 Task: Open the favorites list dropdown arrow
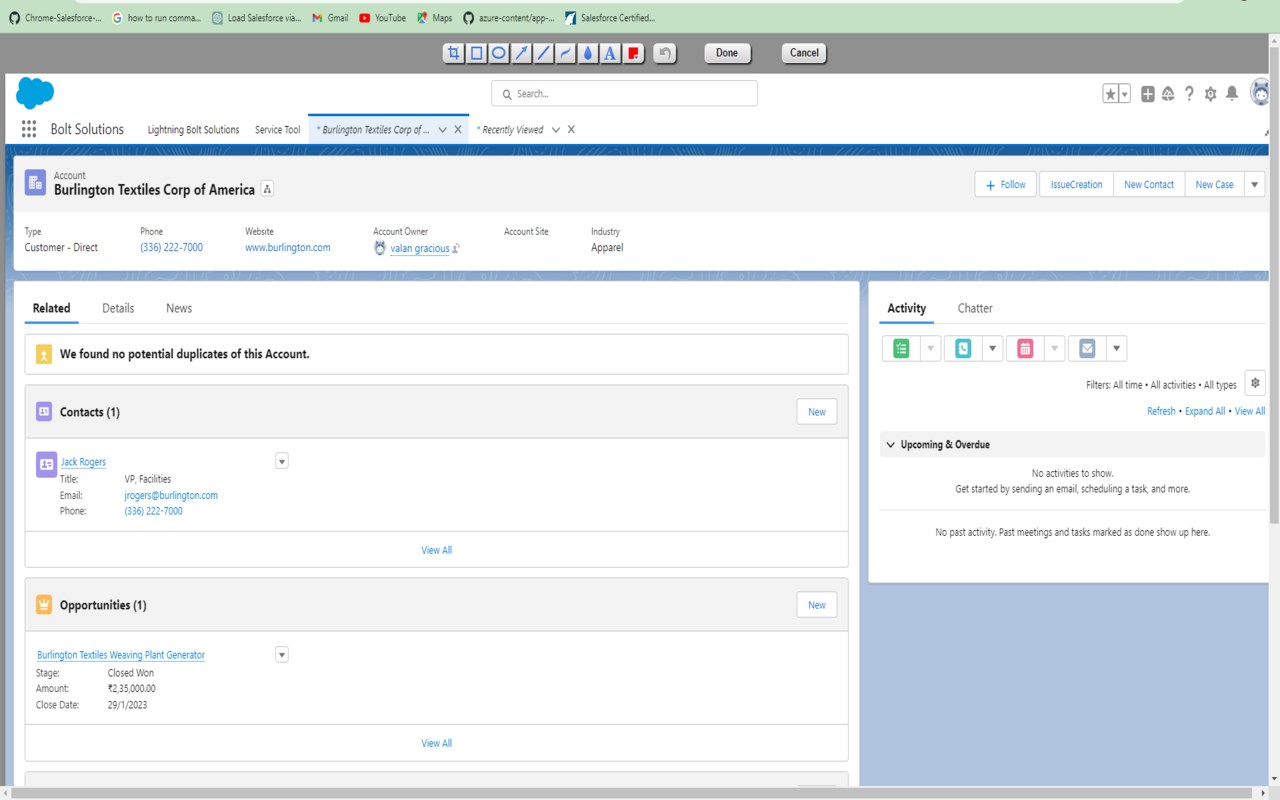click(1124, 94)
